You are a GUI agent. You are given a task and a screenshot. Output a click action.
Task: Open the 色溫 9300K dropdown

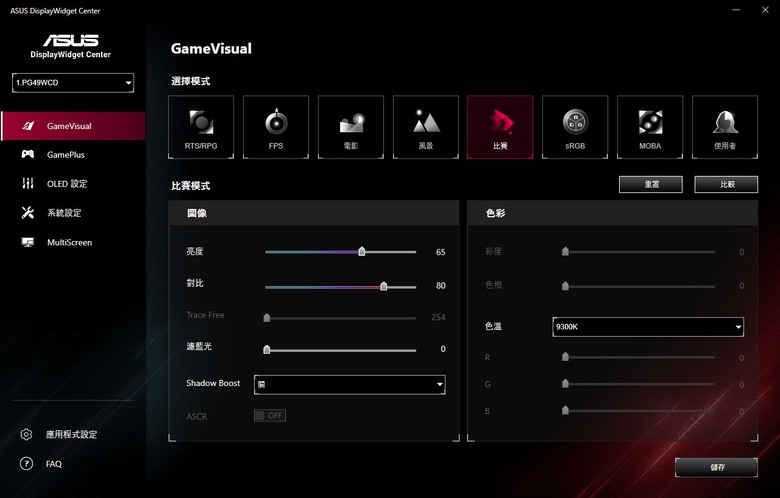pyautogui.click(x=648, y=327)
